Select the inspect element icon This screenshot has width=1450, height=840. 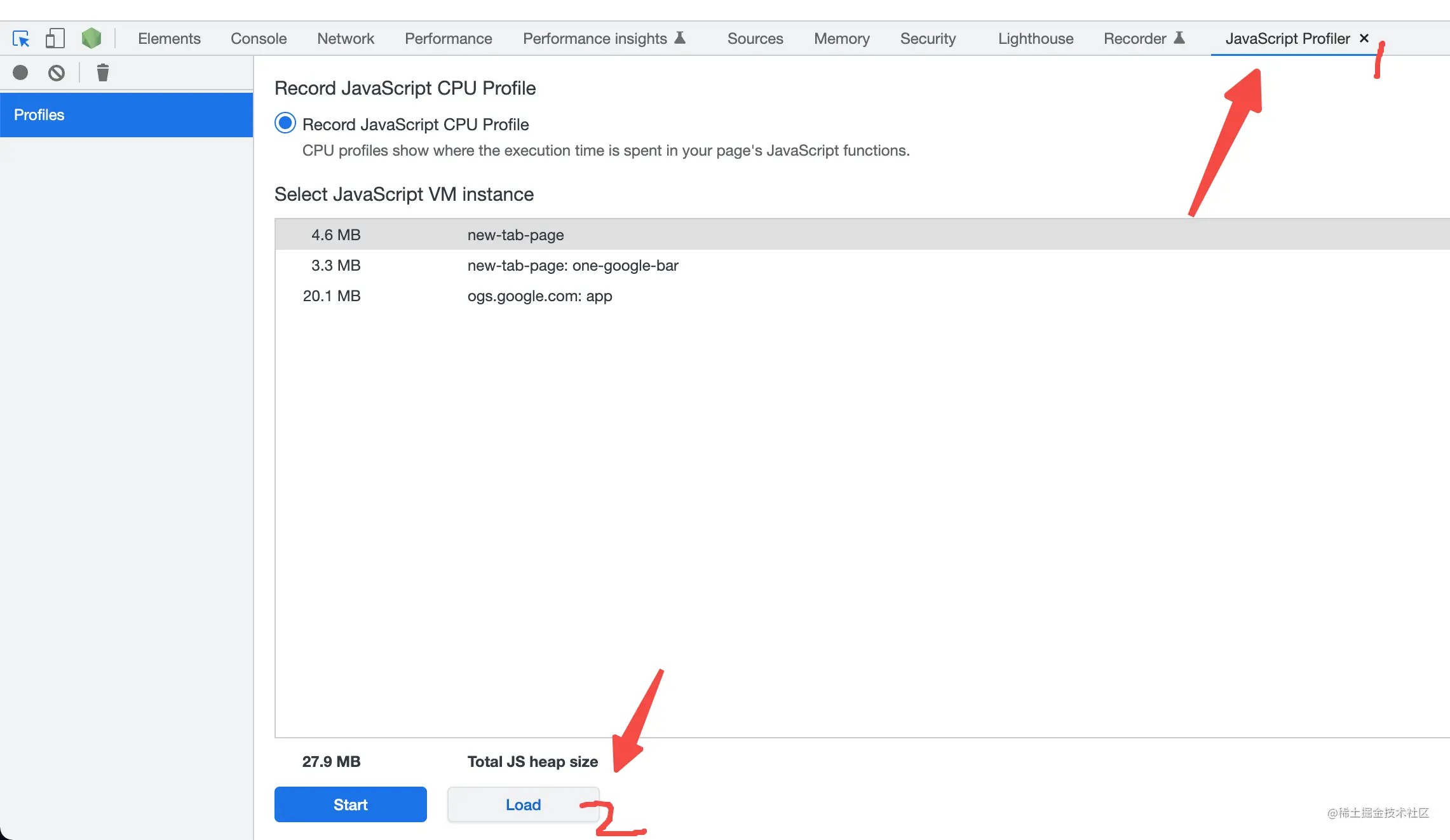pyautogui.click(x=20, y=39)
